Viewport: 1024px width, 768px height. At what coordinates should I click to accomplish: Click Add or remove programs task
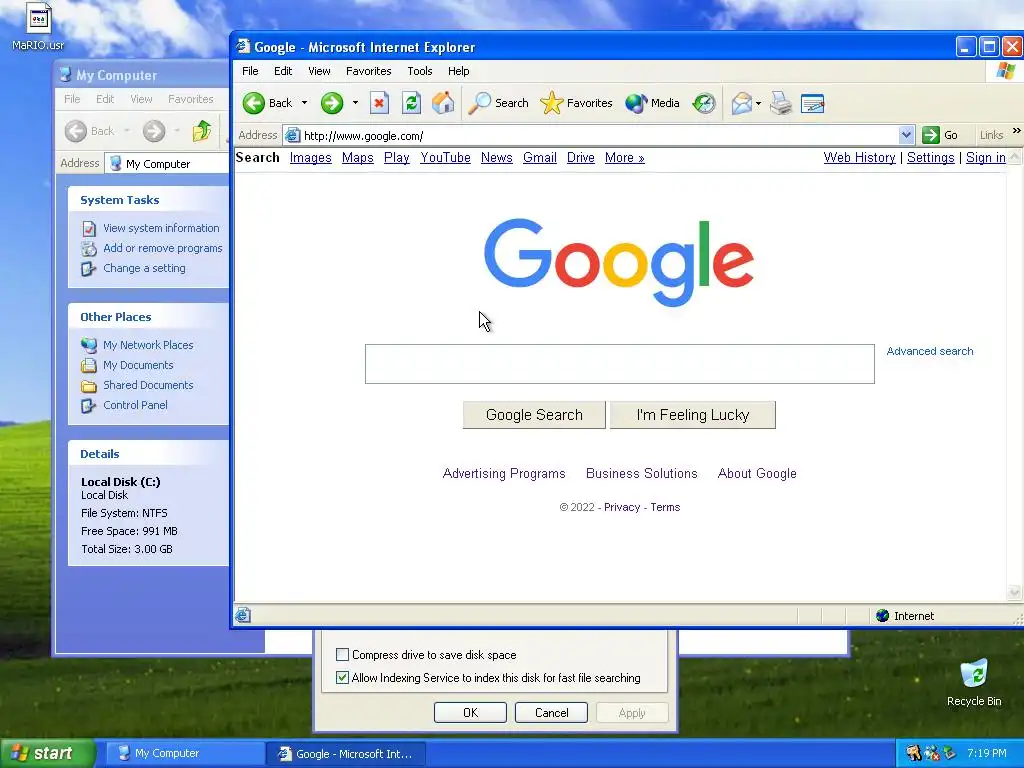point(163,248)
